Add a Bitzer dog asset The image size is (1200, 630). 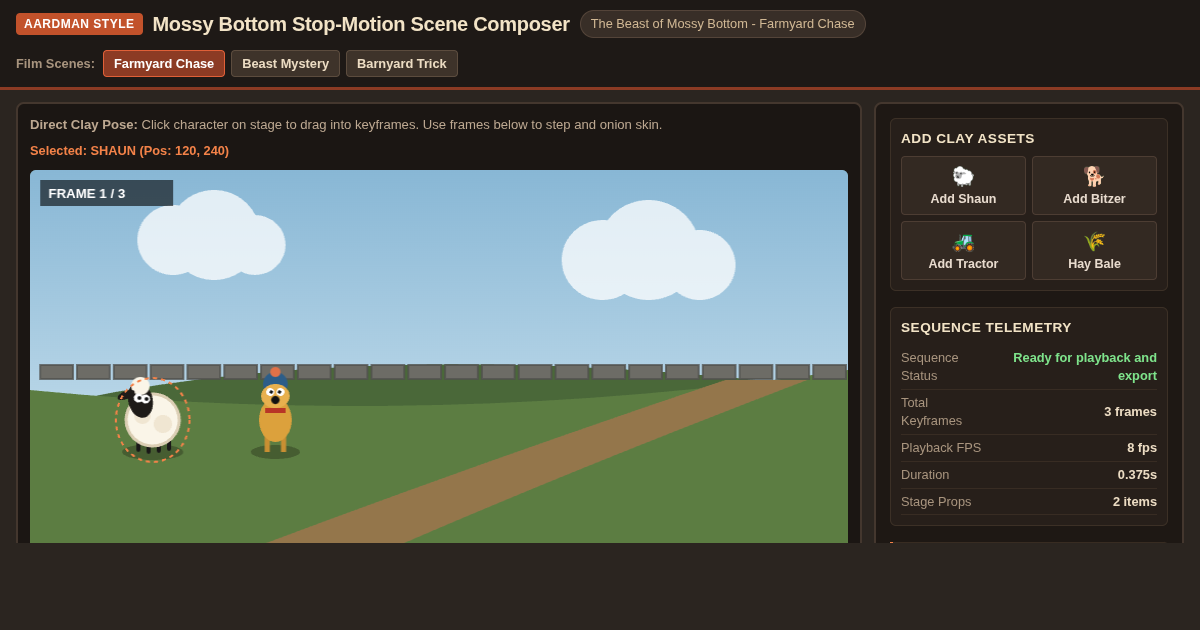(x=1094, y=185)
